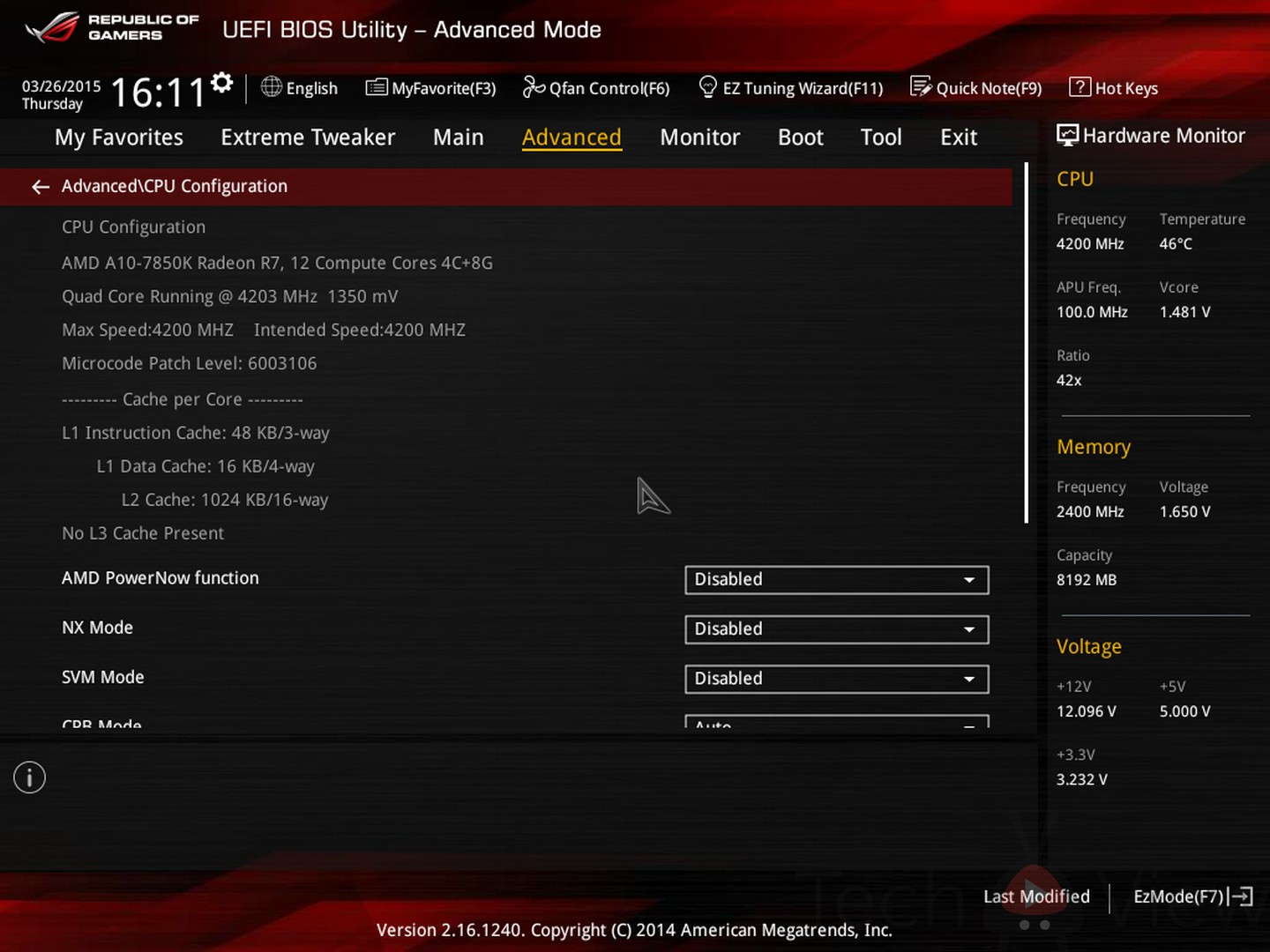The height and width of the screenshot is (952, 1270).
Task: Click the Hardware Monitor screen icon
Action: [x=1067, y=135]
